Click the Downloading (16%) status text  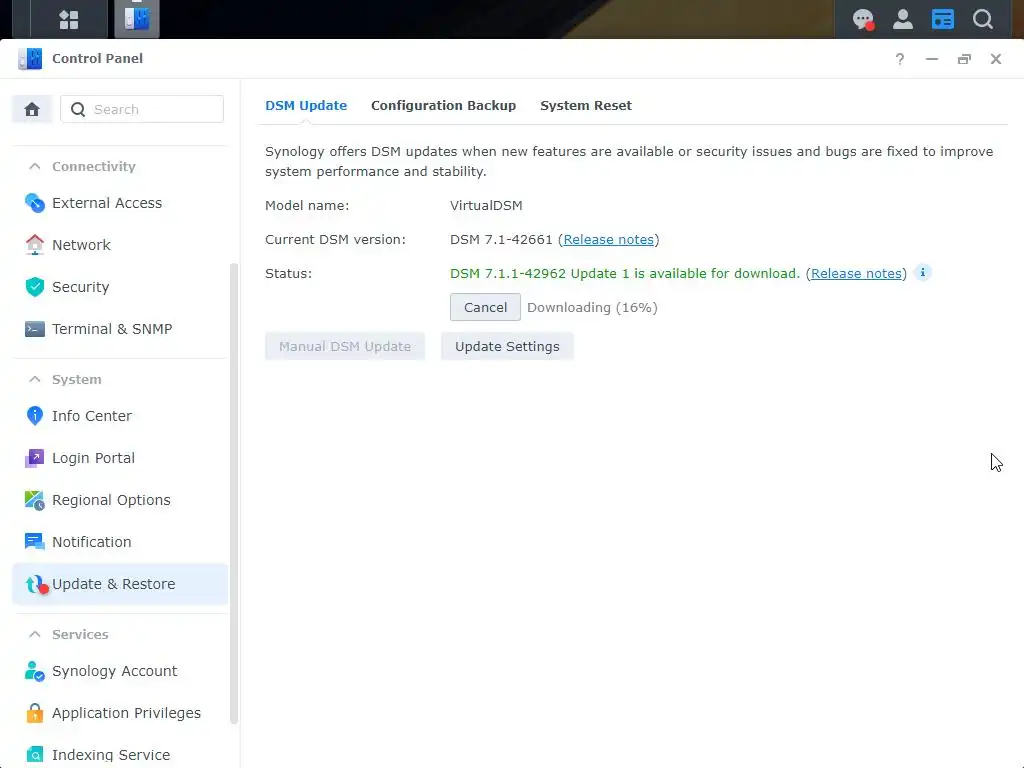click(x=592, y=308)
